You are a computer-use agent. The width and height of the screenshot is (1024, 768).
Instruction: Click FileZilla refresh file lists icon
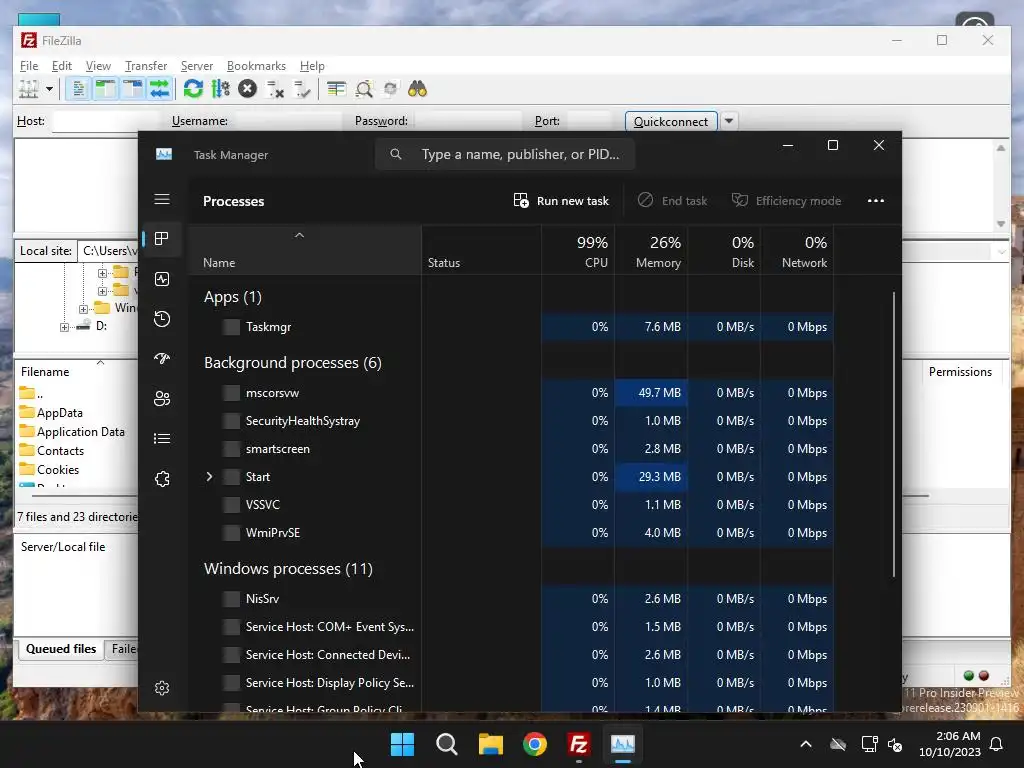click(x=193, y=89)
